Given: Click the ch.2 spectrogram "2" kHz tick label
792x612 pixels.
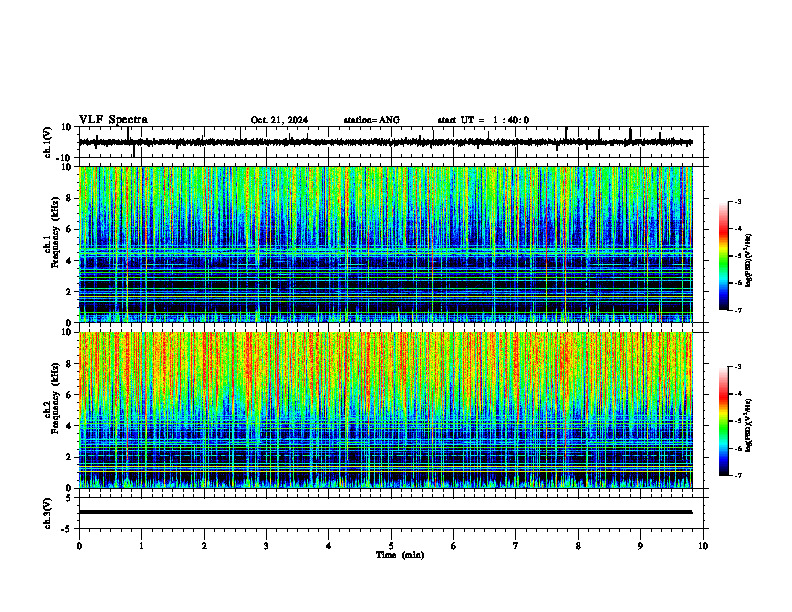Looking at the screenshot, I should [69, 457].
